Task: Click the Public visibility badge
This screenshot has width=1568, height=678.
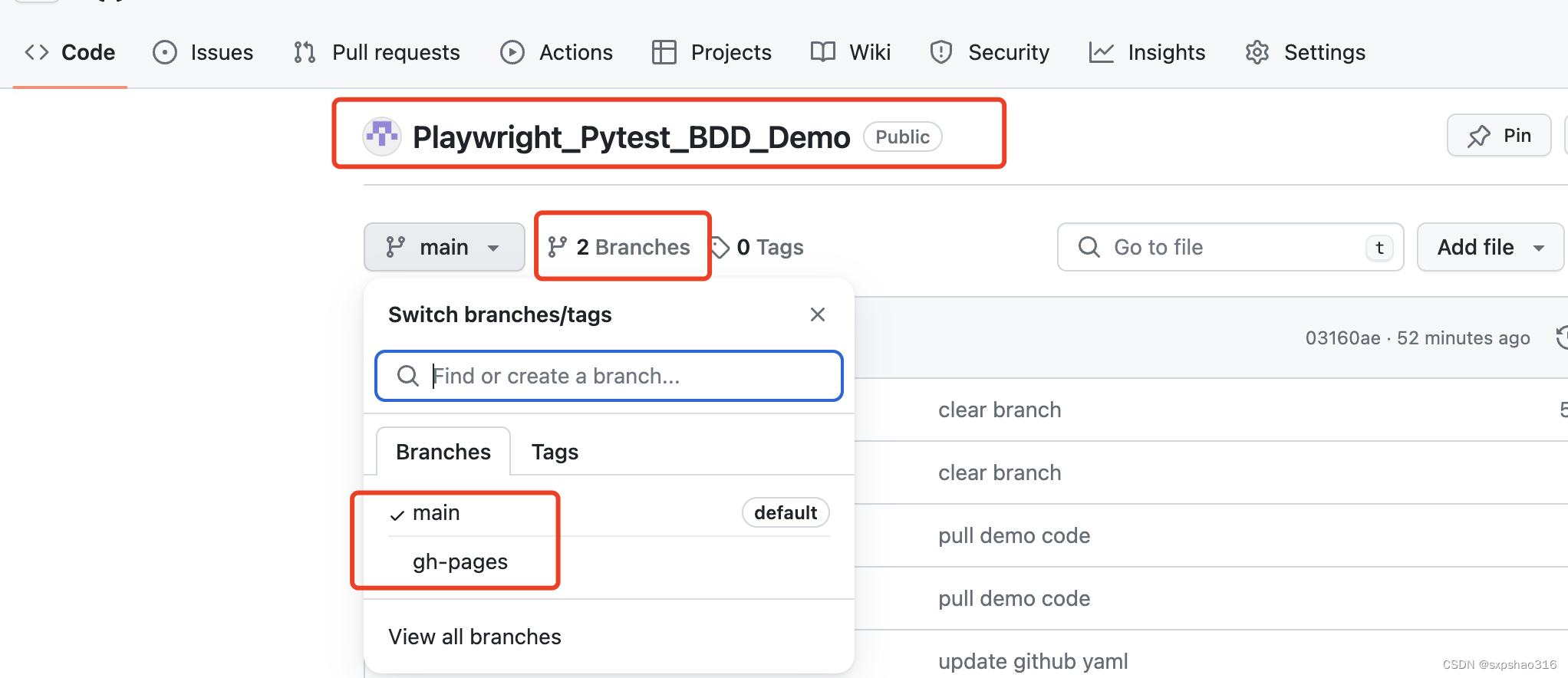Action: tap(902, 137)
